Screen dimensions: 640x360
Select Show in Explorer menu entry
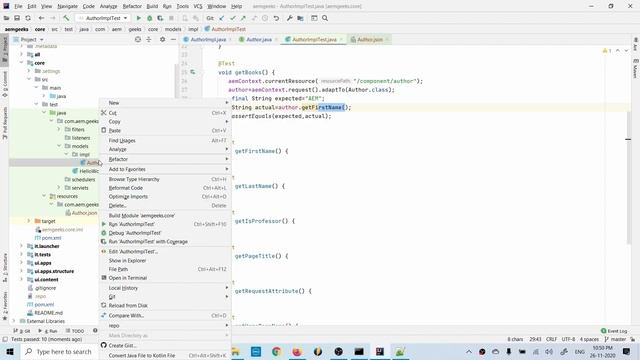165,260
